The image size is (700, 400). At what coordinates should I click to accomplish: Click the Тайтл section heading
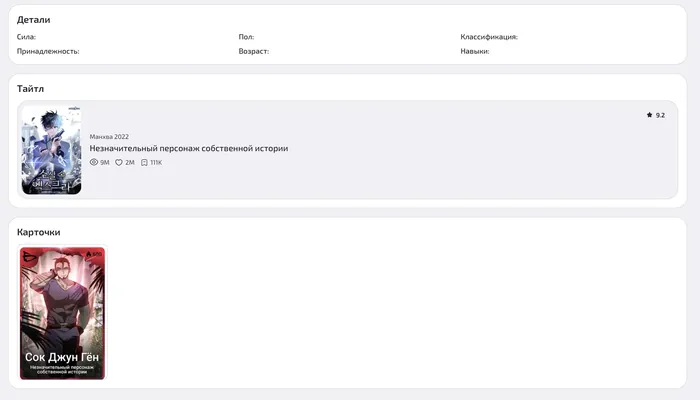point(30,88)
